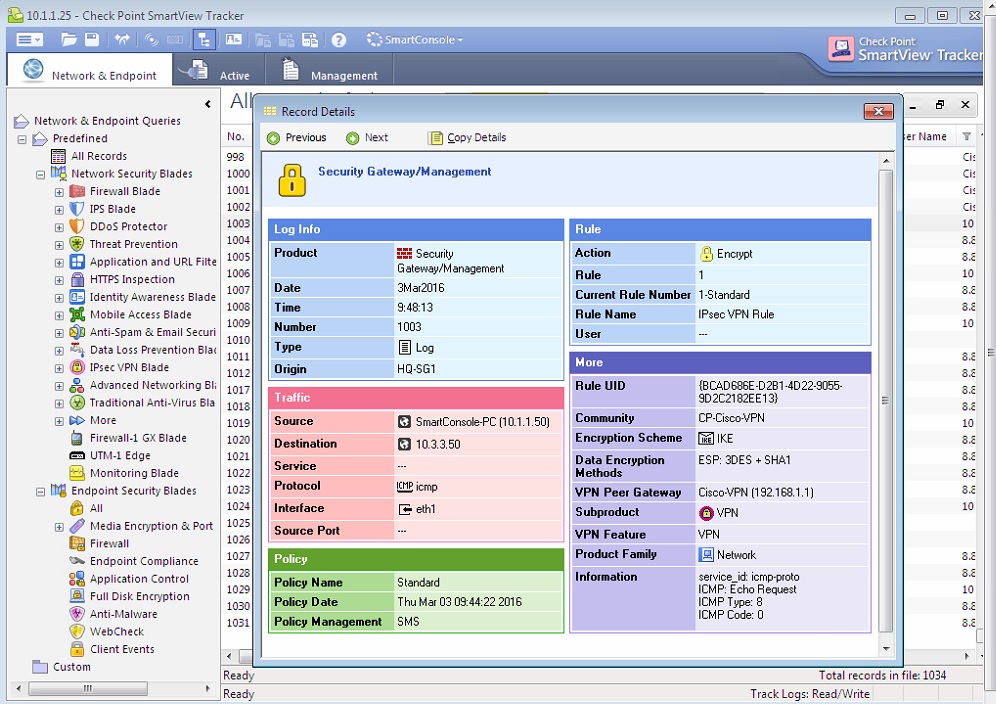Collapse the query tree pane arrow
The width and height of the screenshot is (996, 704).
(x=208, y=104)
